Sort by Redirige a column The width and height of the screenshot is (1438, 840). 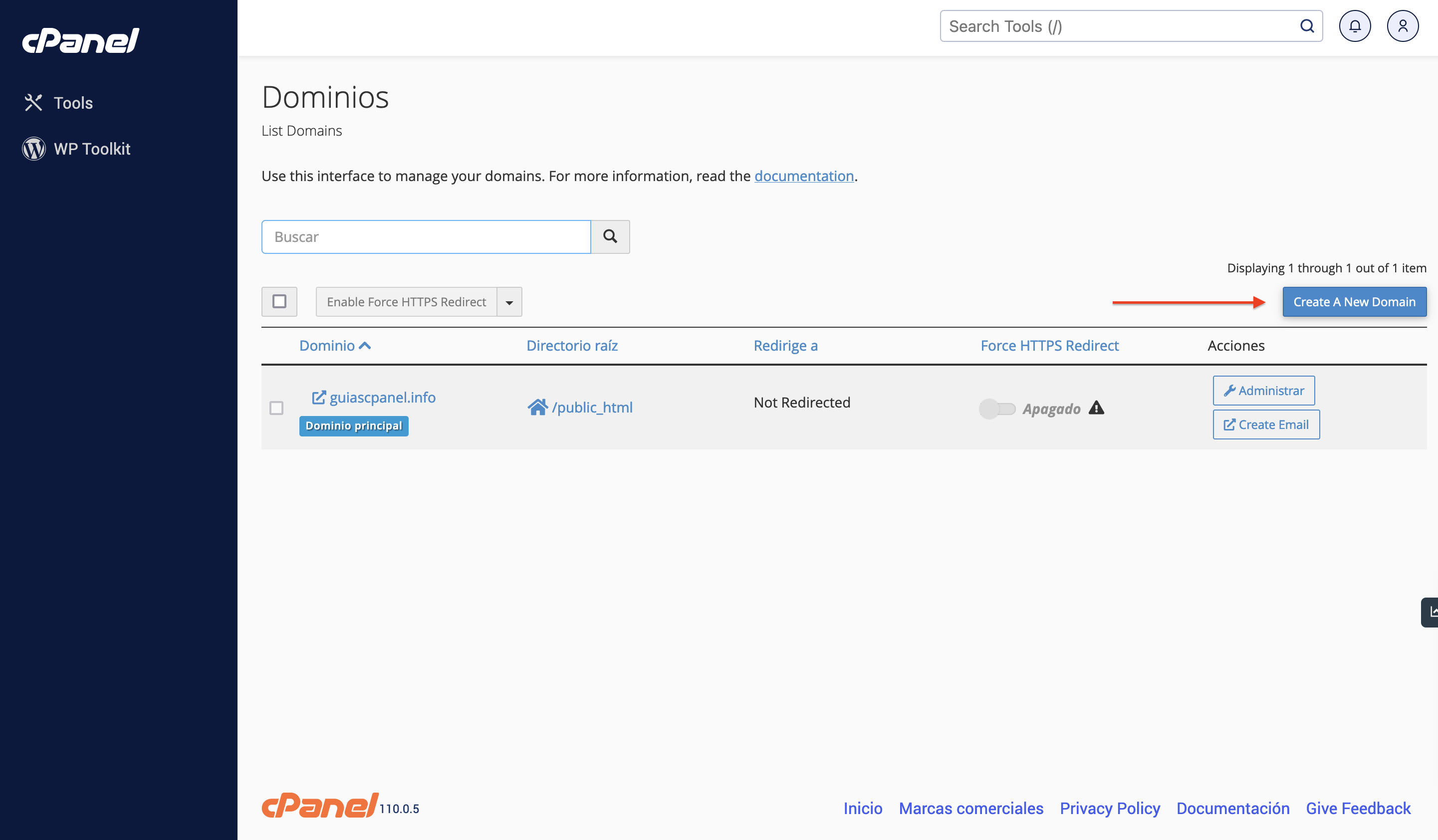pos(785,346)
